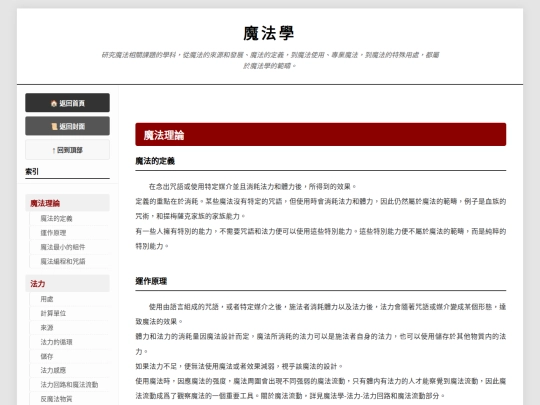Click the 魔法的定義 heading in the article
540x405 pixels.
pos(155,161)
